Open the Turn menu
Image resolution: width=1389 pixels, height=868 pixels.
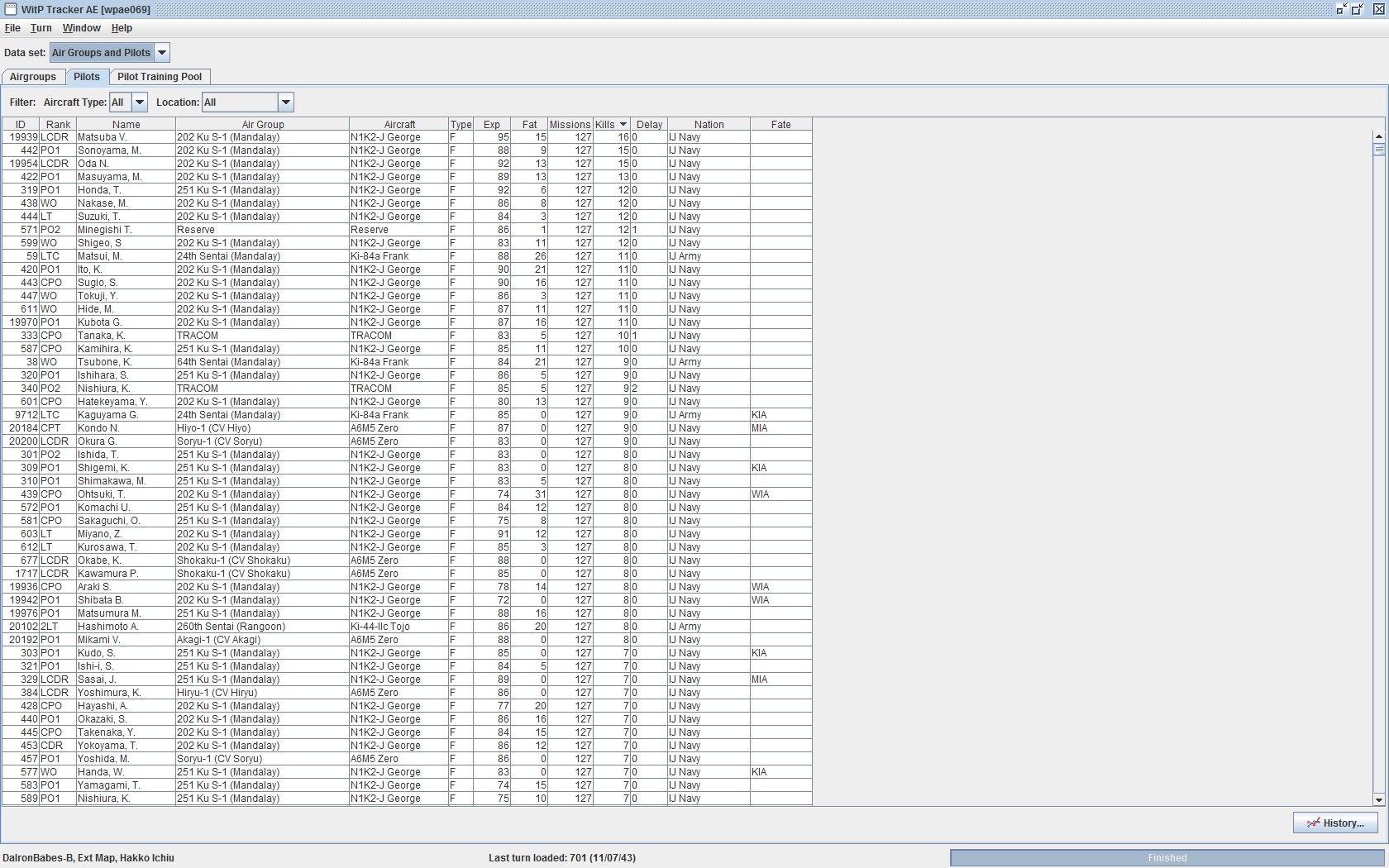pyautogui.click(x=41, y=28)
